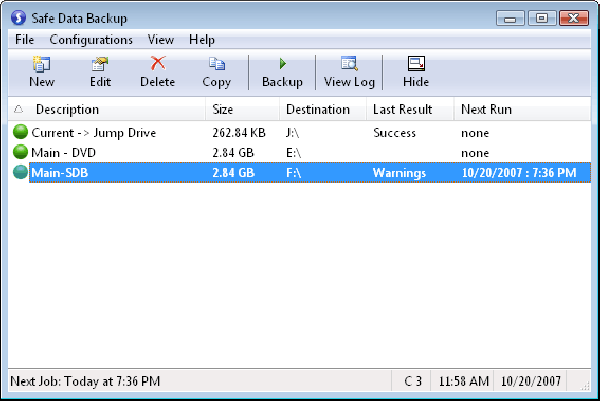Click the Warnings last result cell
This screenshot has width=600, height=401.
pos(399,173)
